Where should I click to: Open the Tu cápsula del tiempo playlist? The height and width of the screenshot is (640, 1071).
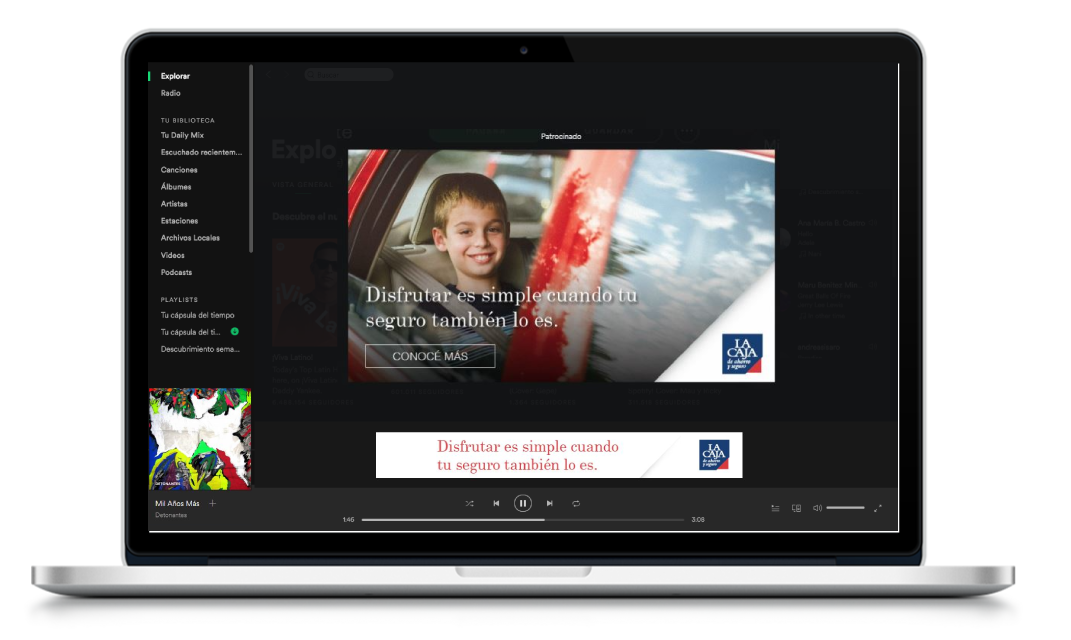click(197, 315)
